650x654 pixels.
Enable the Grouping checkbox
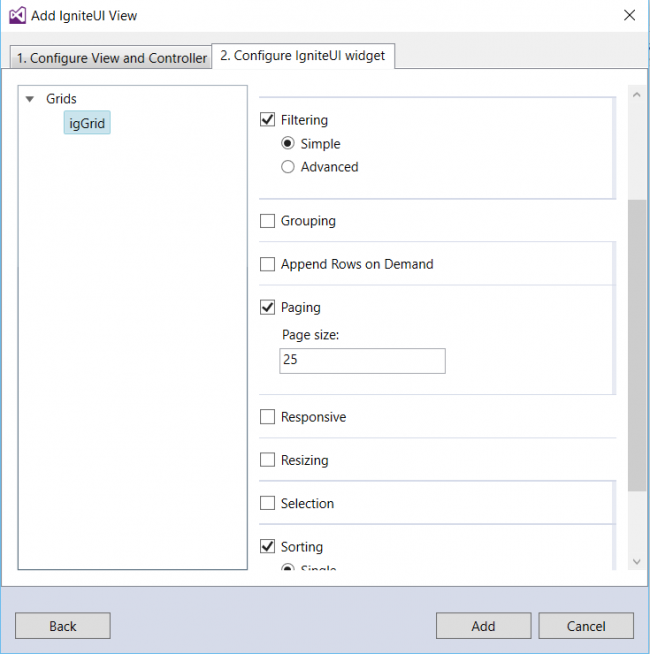(267, 221)
